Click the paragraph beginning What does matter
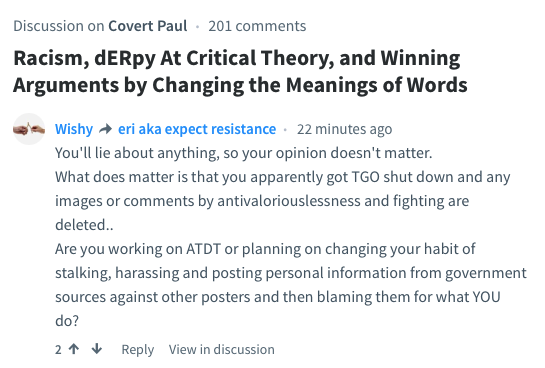The image size is (545, 368). pyautogui.click(x=283, y=201)
